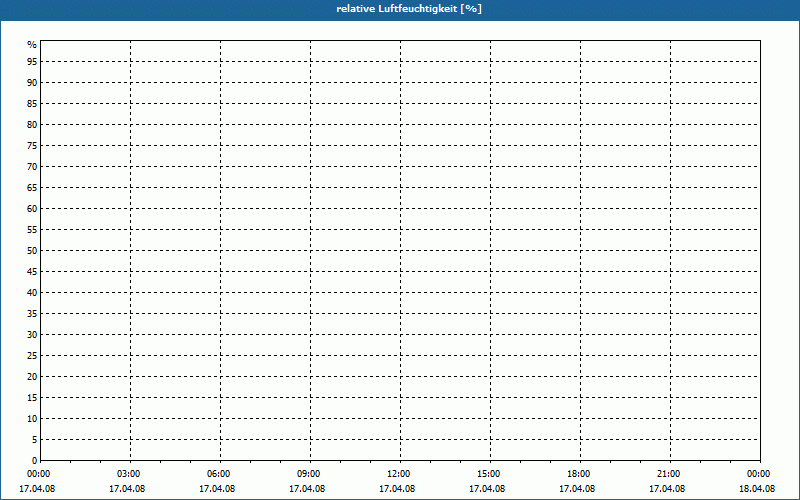Click the 95 value on the y-axis
This screenshot has width=800, height=500.
click(32, 62)
